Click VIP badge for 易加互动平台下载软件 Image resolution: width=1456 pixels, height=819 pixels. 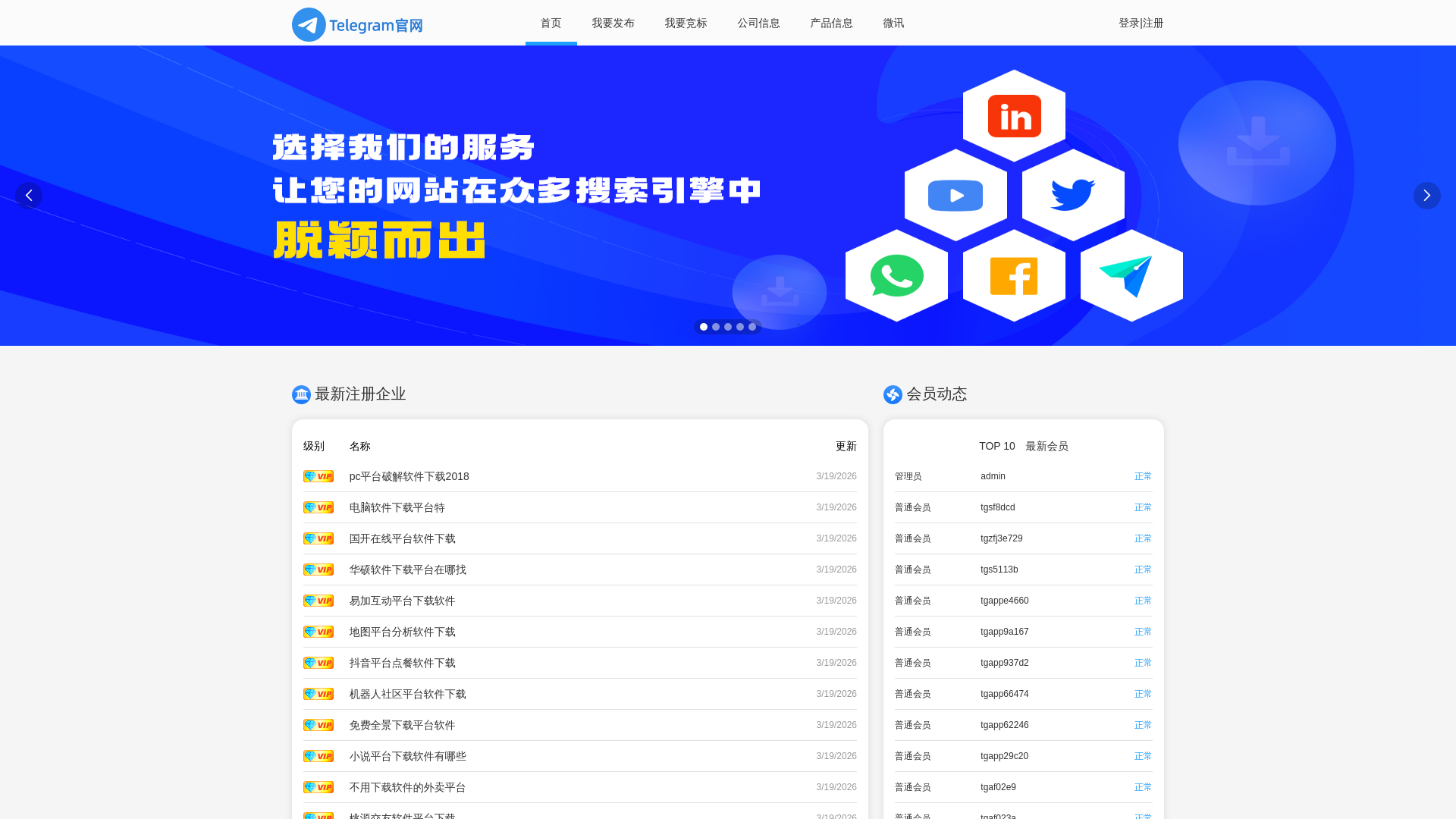(x=318, y=601)
